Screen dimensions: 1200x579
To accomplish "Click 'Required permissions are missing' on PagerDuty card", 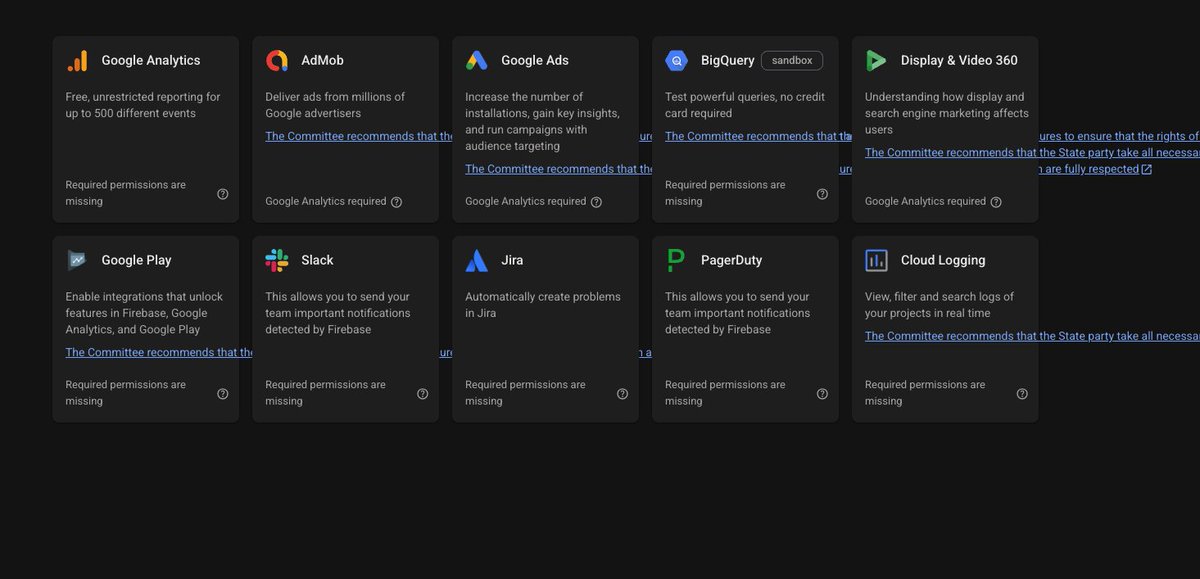I will pyautogui.click(x=725, y=393).
